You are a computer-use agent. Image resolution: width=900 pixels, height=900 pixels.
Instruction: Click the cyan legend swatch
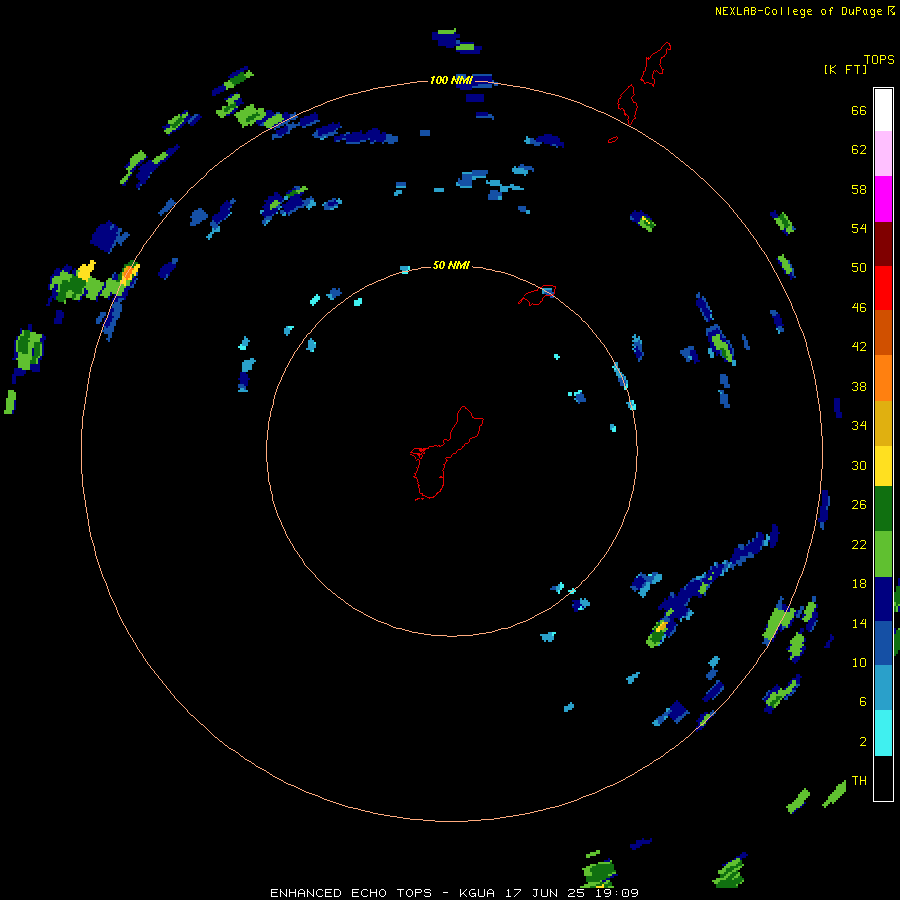883,733
